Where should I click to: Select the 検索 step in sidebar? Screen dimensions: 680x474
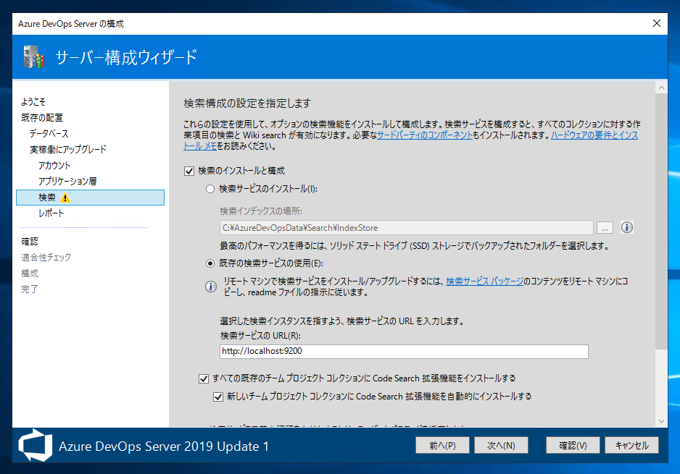(x=90, y=197)
